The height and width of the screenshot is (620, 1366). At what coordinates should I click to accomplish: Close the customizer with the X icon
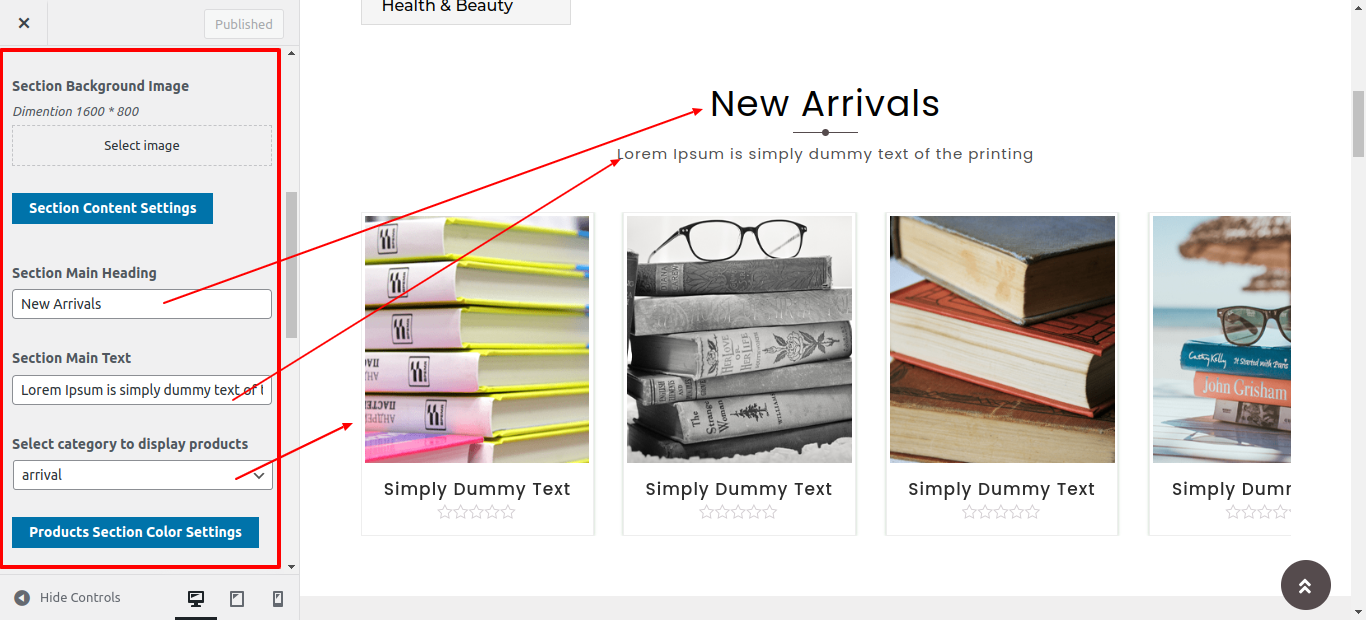coord(24,23)
